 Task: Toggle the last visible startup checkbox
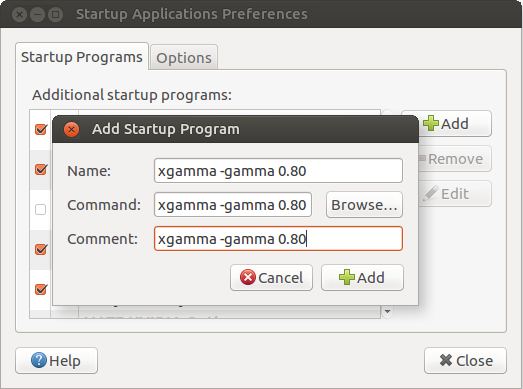[41, 289]
